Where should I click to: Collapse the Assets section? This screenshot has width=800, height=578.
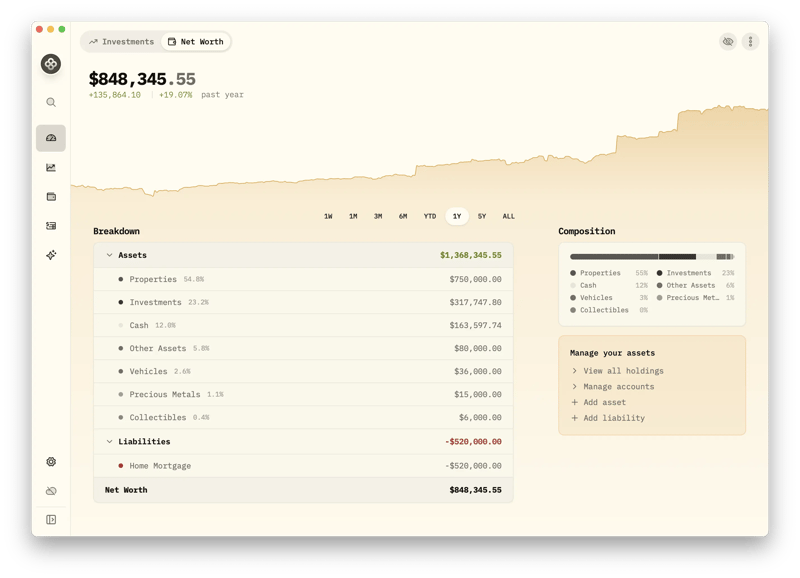(x=109, y=255)
